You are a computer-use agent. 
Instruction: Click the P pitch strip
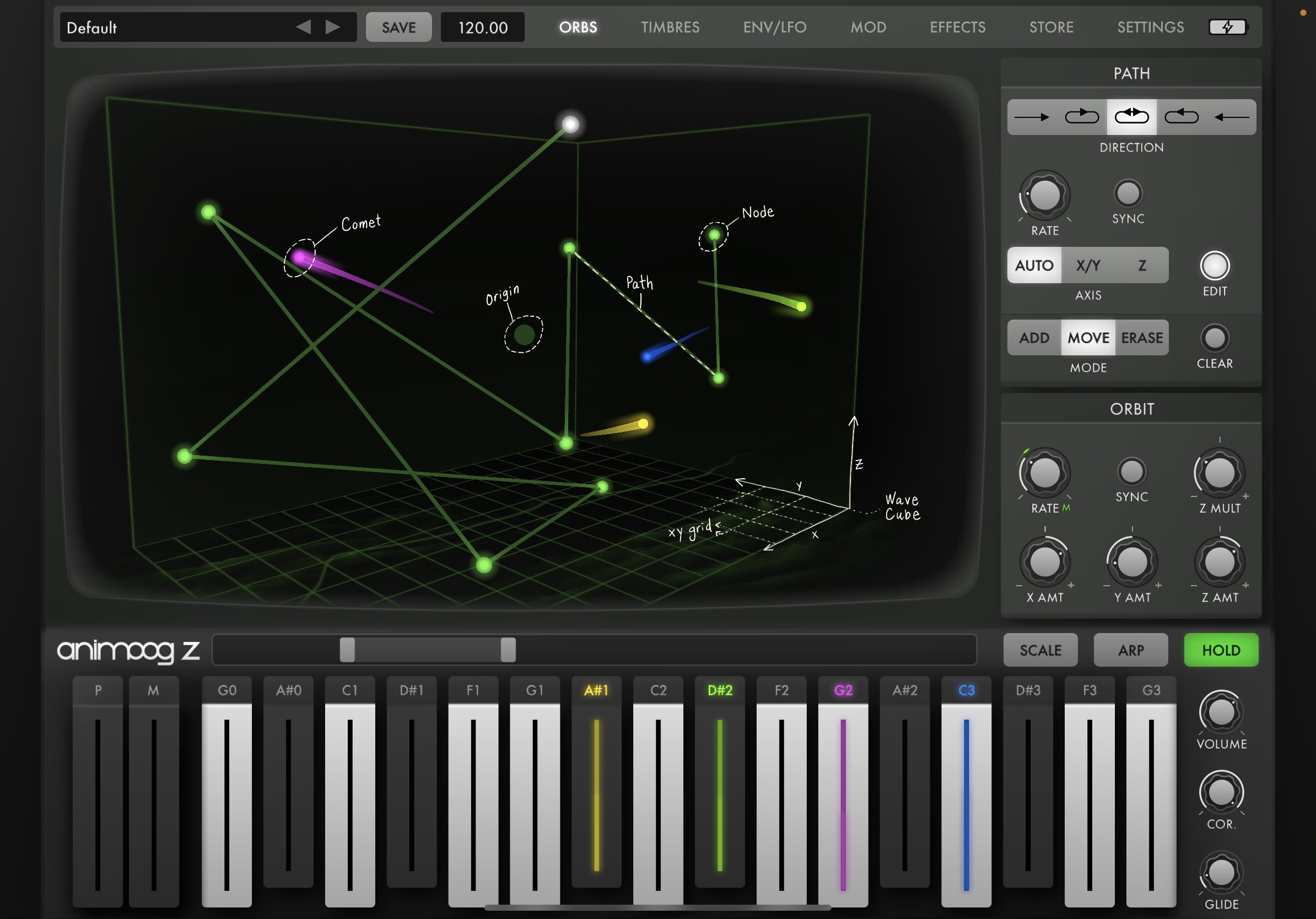pos(98,791)
